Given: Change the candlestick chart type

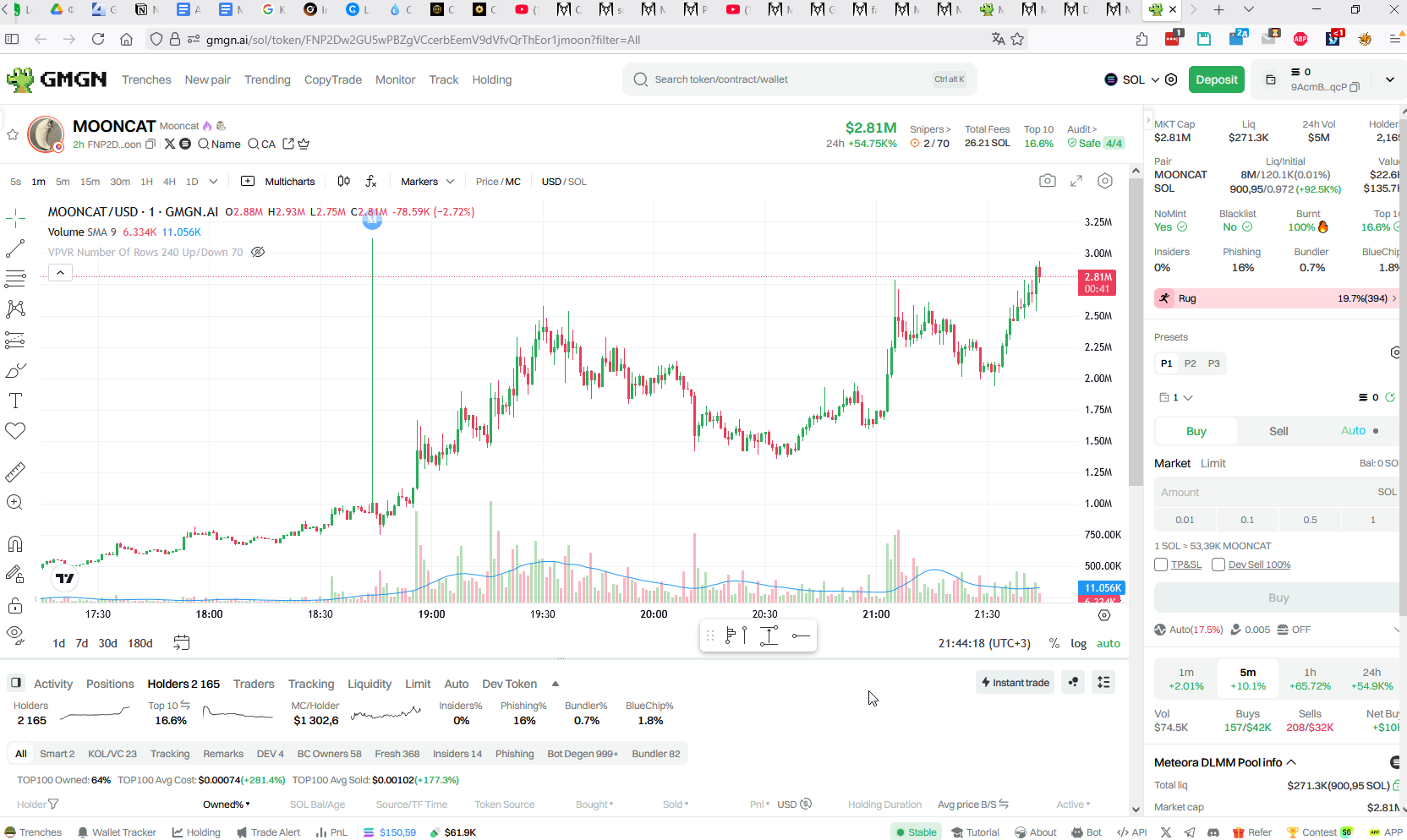Looking at the screenshot, I should 343,181.
